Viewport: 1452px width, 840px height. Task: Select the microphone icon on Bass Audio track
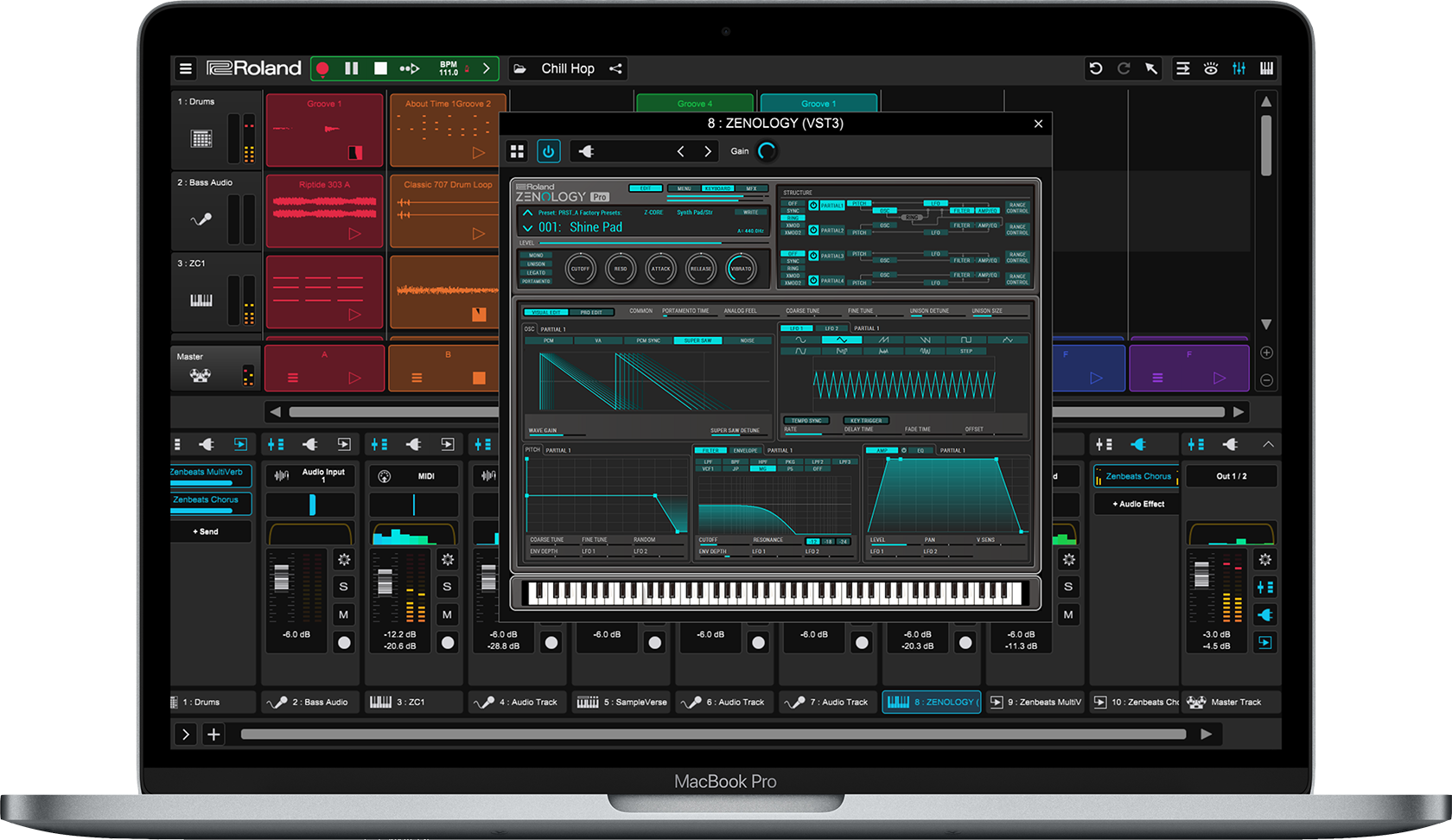coord(201,218)
